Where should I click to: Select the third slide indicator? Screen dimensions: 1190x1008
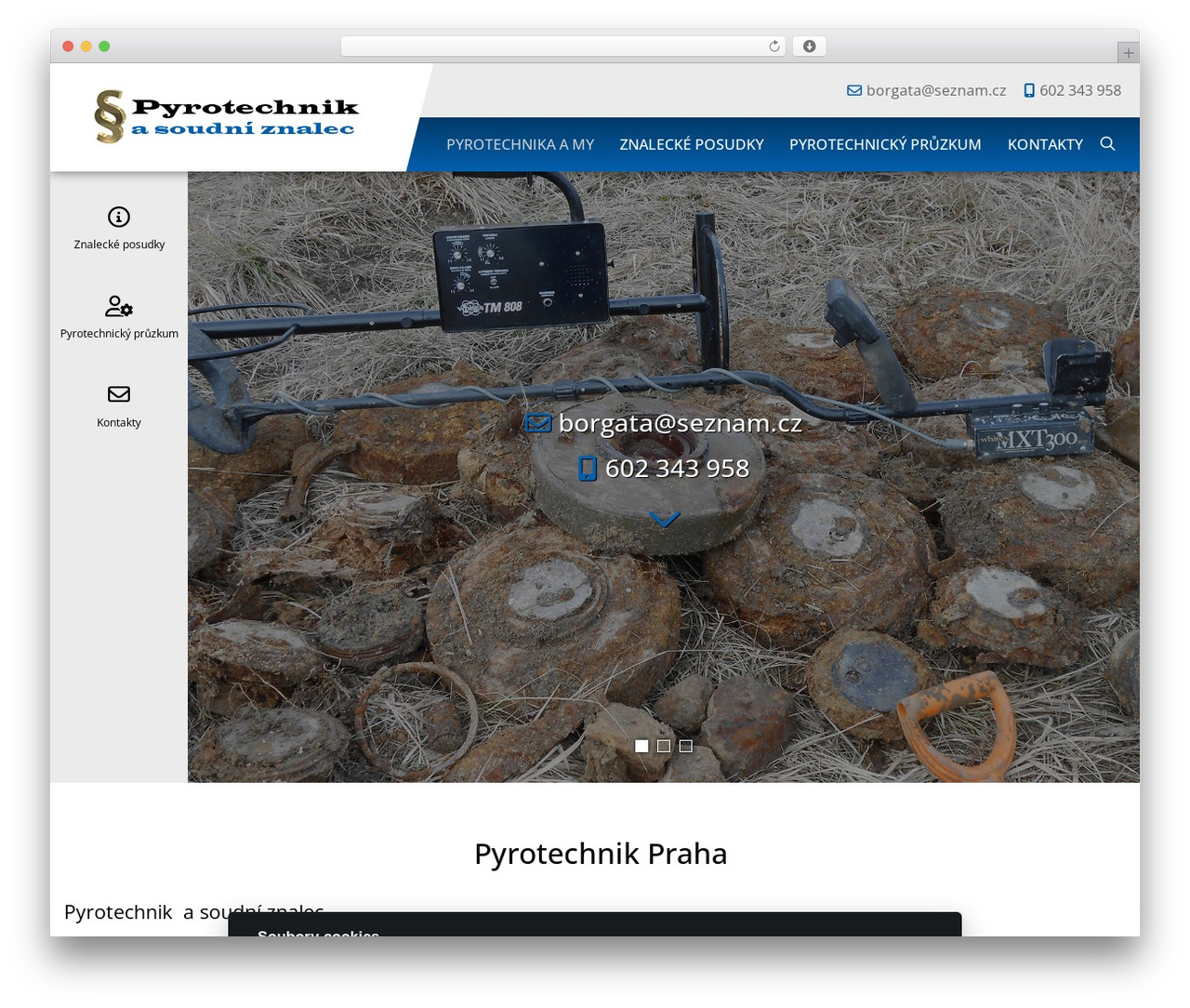(x=686, y=746)
